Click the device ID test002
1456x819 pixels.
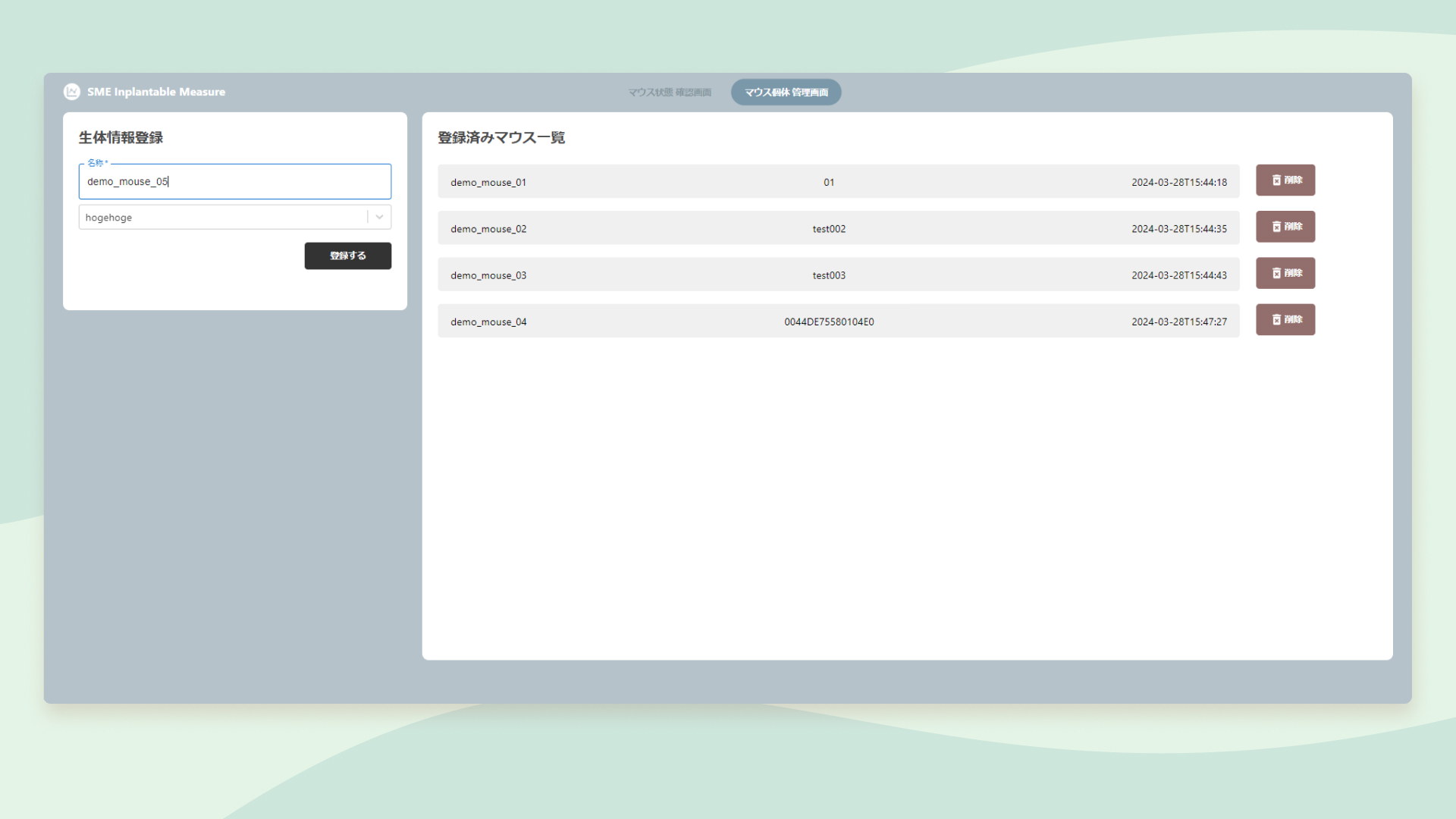click(829, 228)
